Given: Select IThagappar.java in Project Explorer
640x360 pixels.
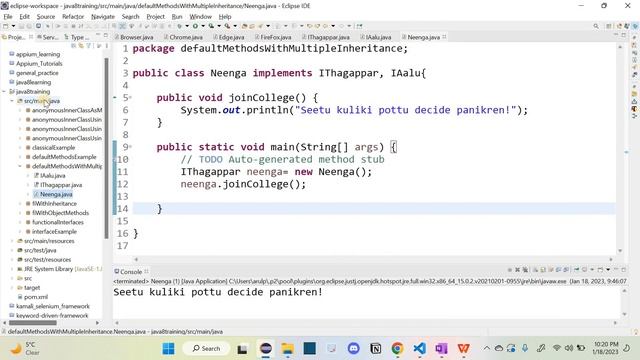Looking at the screenshot, I should (x=61, y=185).
